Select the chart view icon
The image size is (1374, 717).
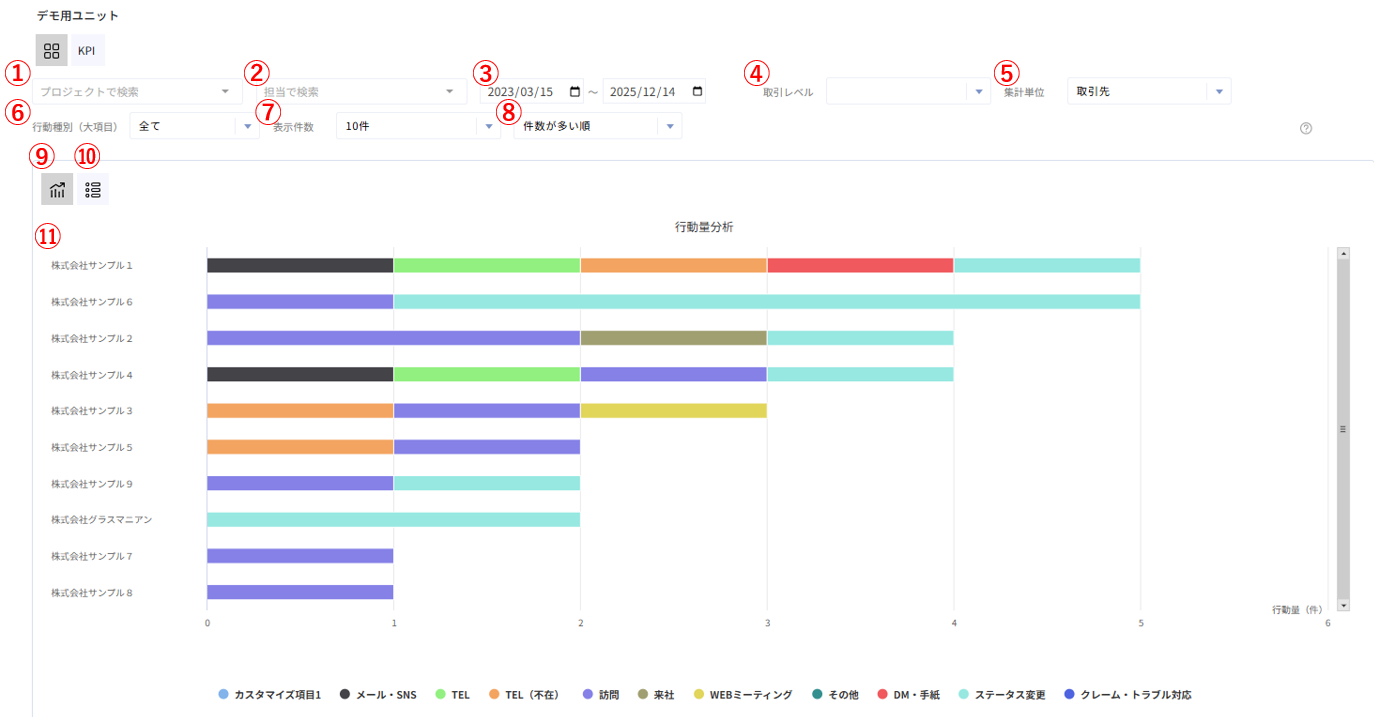tap(57, 189)
